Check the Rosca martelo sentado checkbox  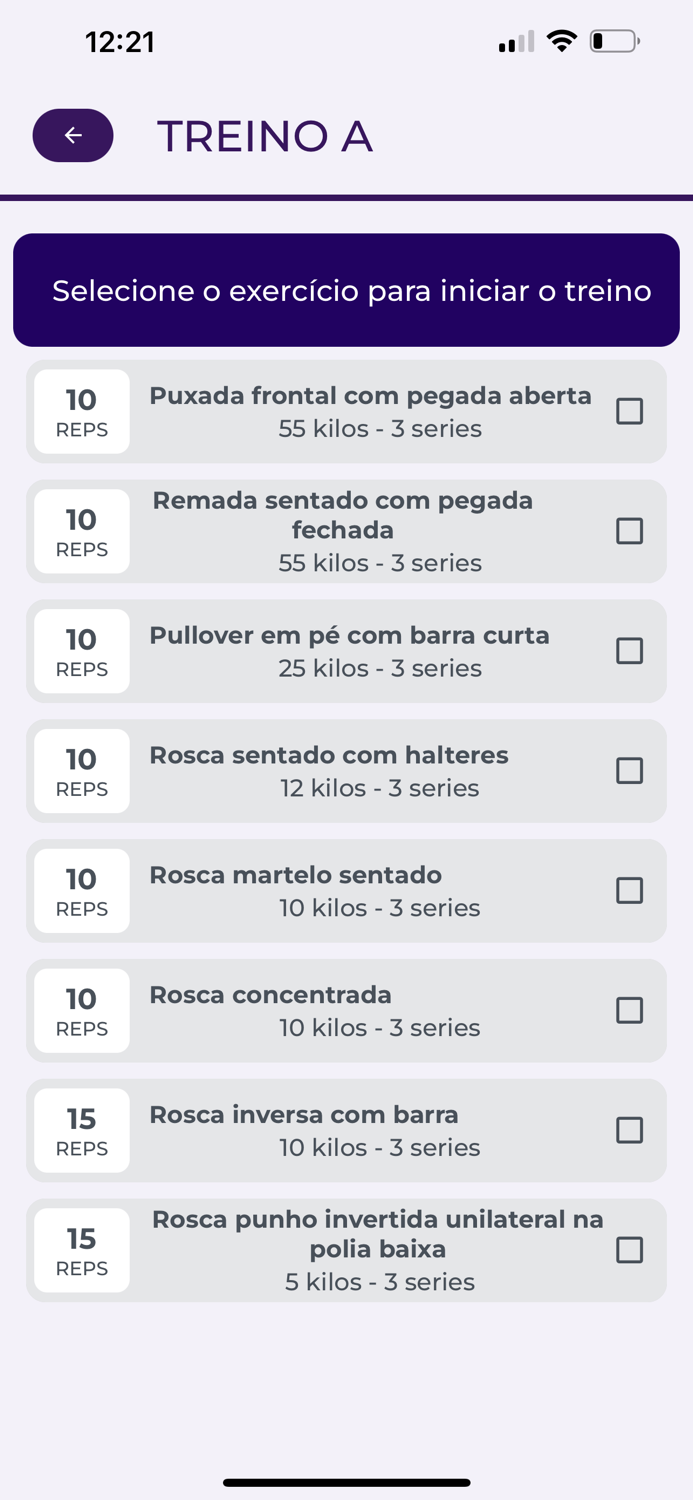click(630, 890)
